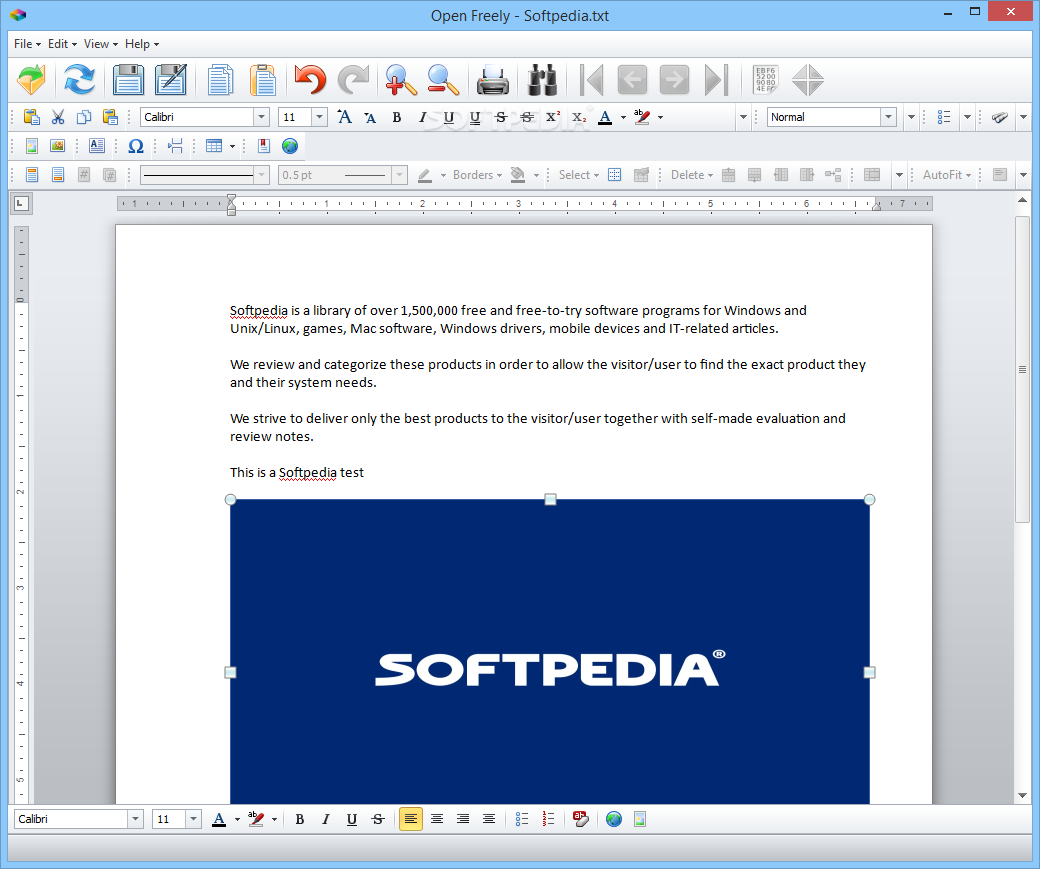
Task: Click top font color A swatch
Action: (605, 117)
